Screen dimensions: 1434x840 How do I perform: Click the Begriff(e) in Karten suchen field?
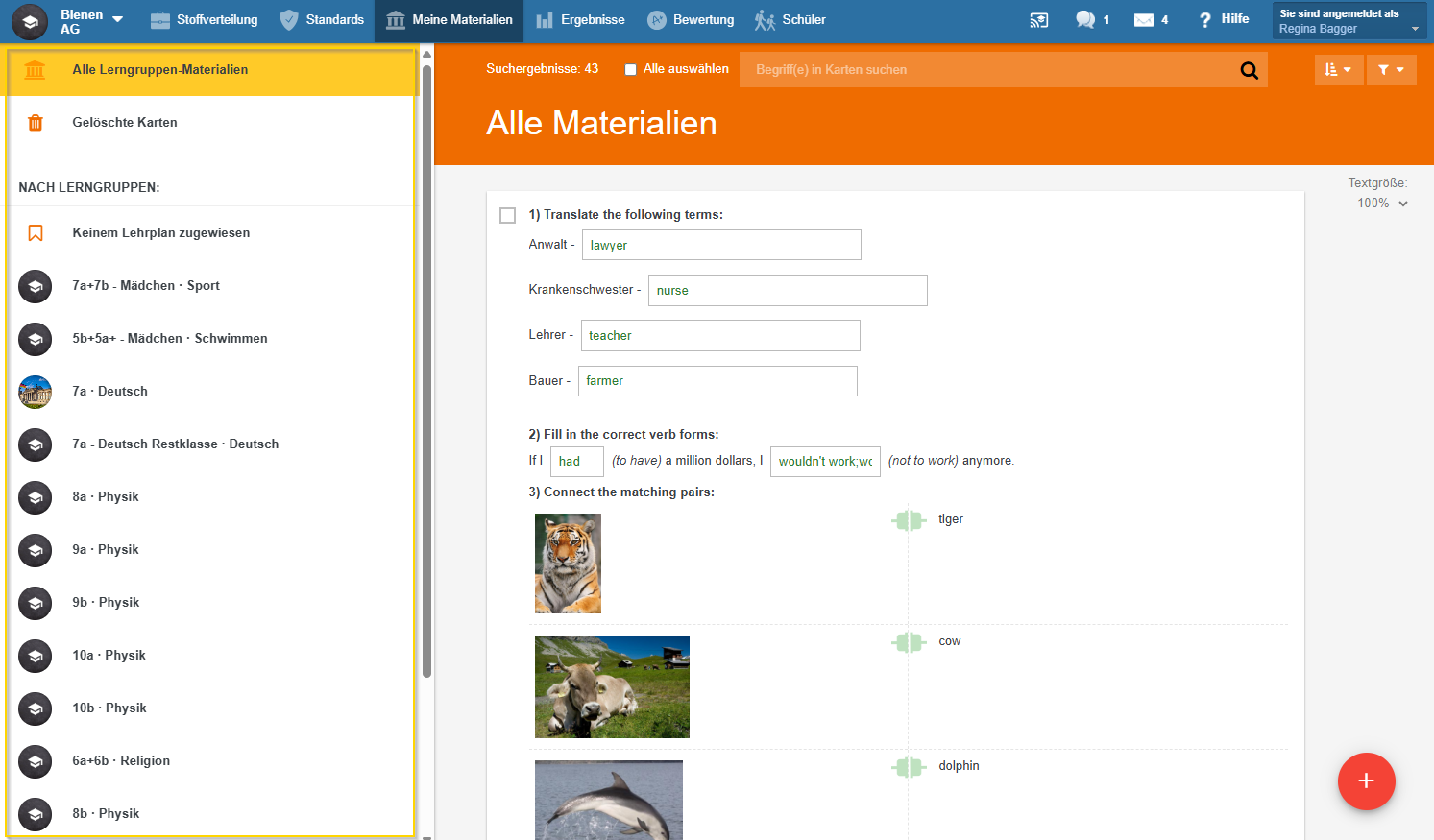pos(989,70)
